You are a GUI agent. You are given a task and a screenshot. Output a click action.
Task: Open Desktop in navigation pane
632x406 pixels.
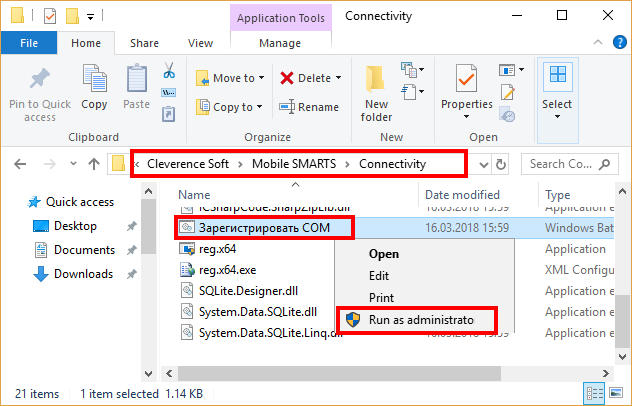point(65,226)
